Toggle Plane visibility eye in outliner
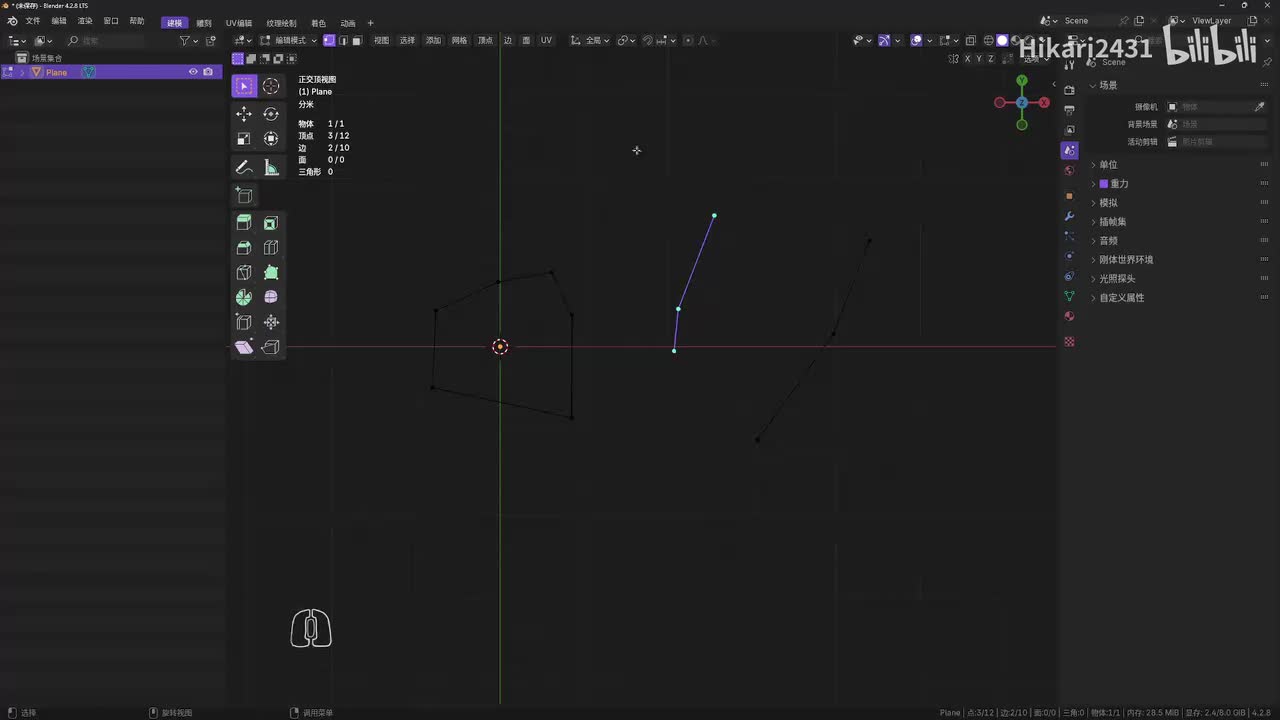1280x720 pixels. point(193,72)
